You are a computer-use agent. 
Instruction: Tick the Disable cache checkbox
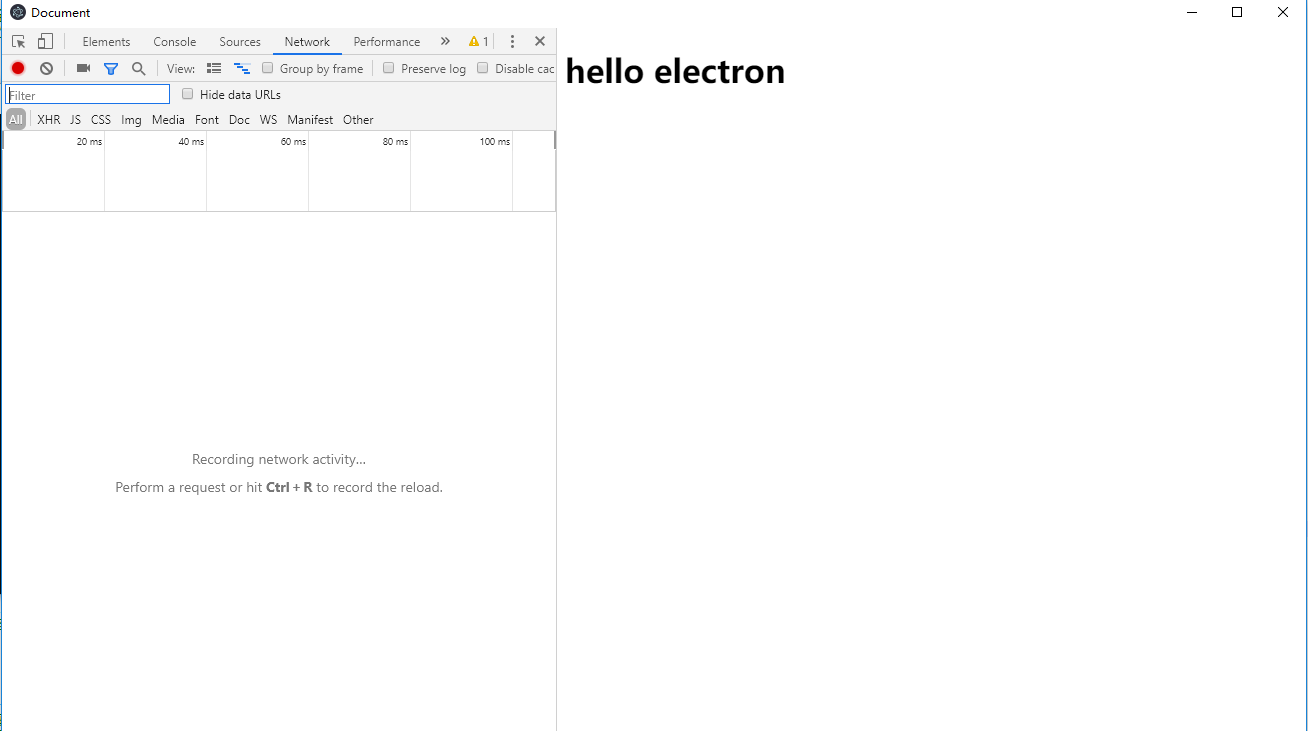483,68
